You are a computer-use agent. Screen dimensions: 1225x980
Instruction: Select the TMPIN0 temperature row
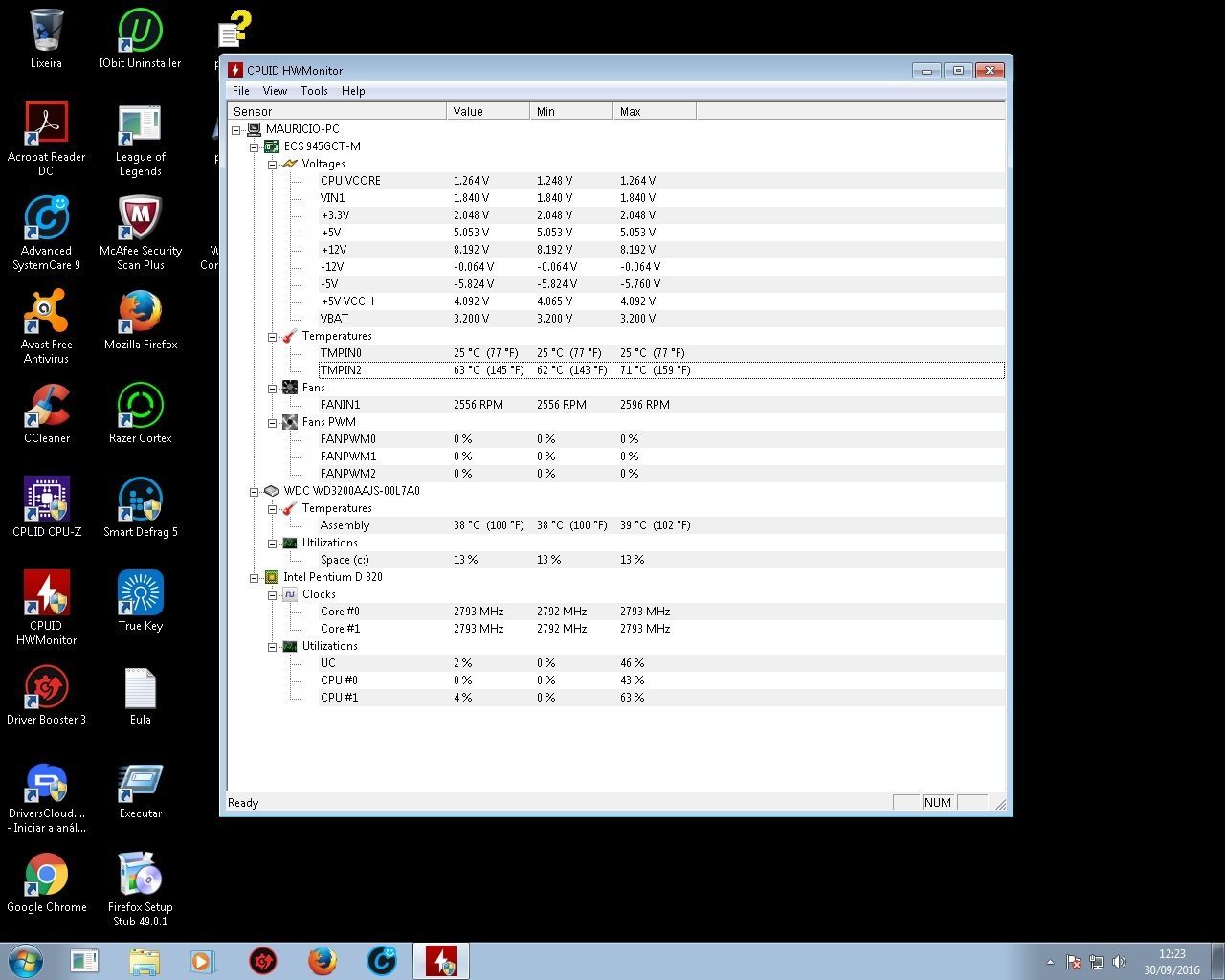coord(661,353)
